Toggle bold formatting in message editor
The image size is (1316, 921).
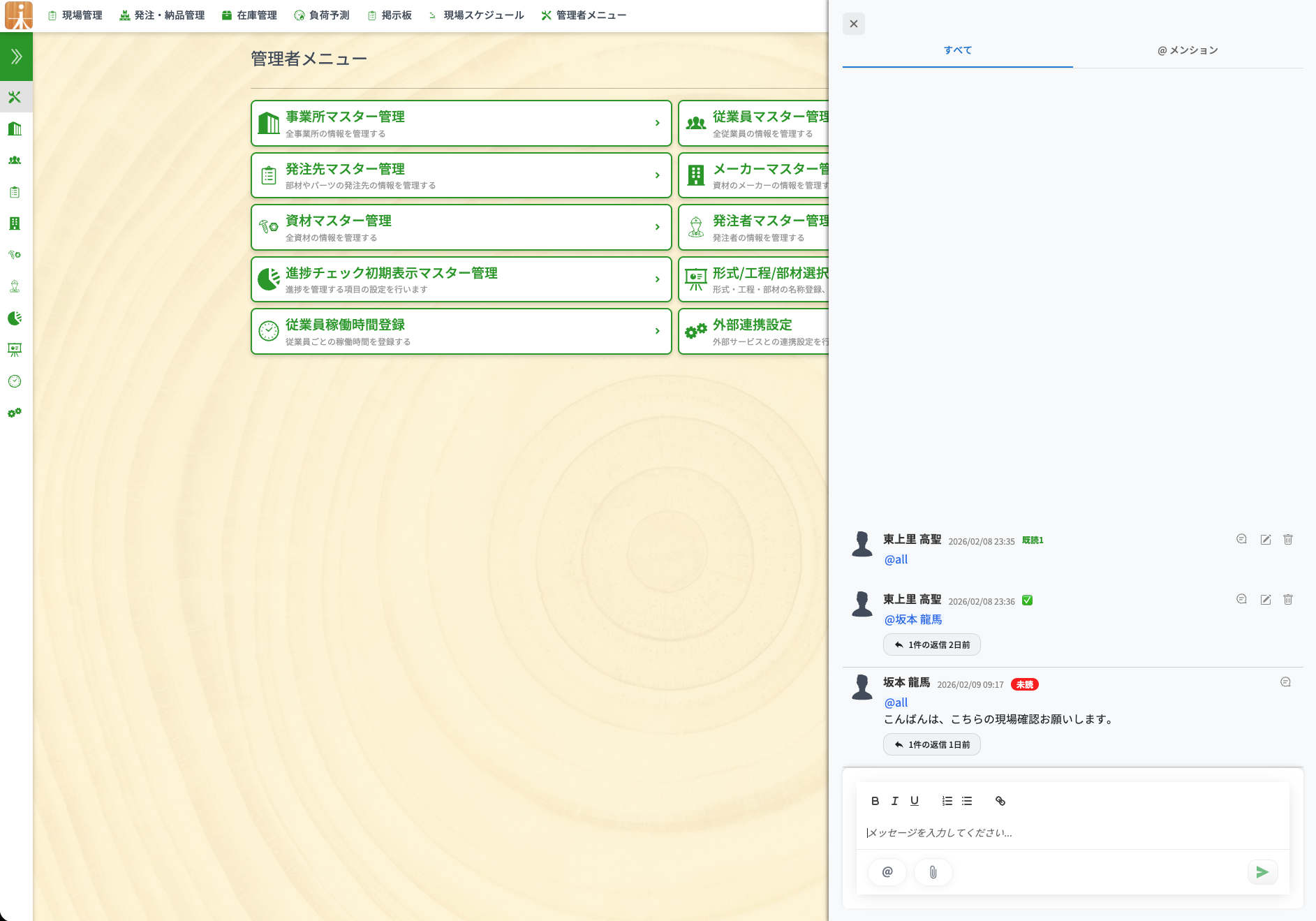[875, 801]
